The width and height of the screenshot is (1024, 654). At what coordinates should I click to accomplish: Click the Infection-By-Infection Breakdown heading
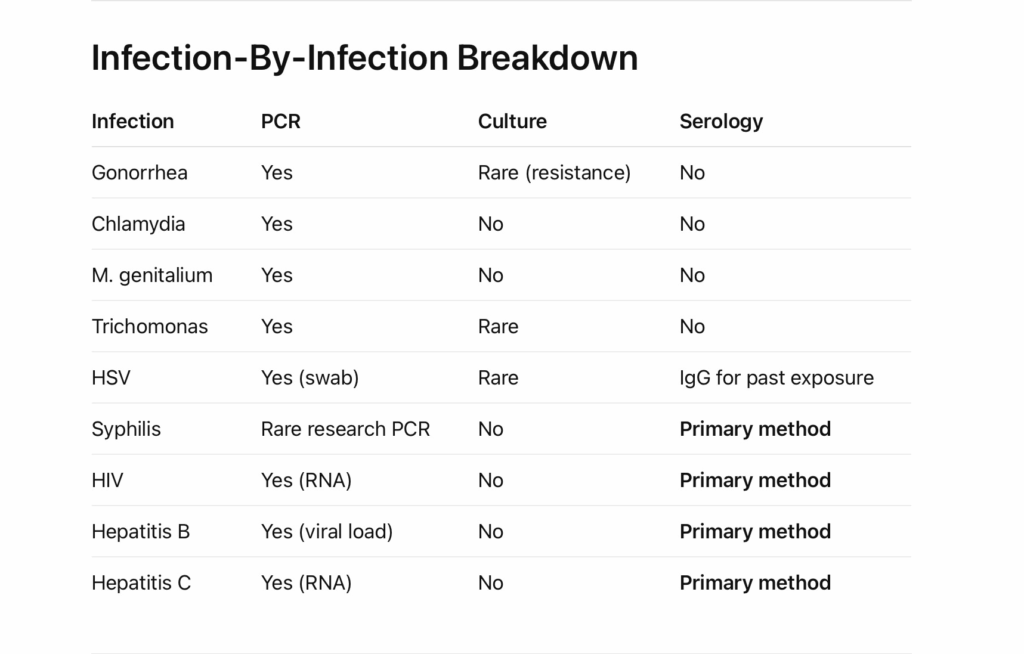pyautogui.click(x=364, y=58)
